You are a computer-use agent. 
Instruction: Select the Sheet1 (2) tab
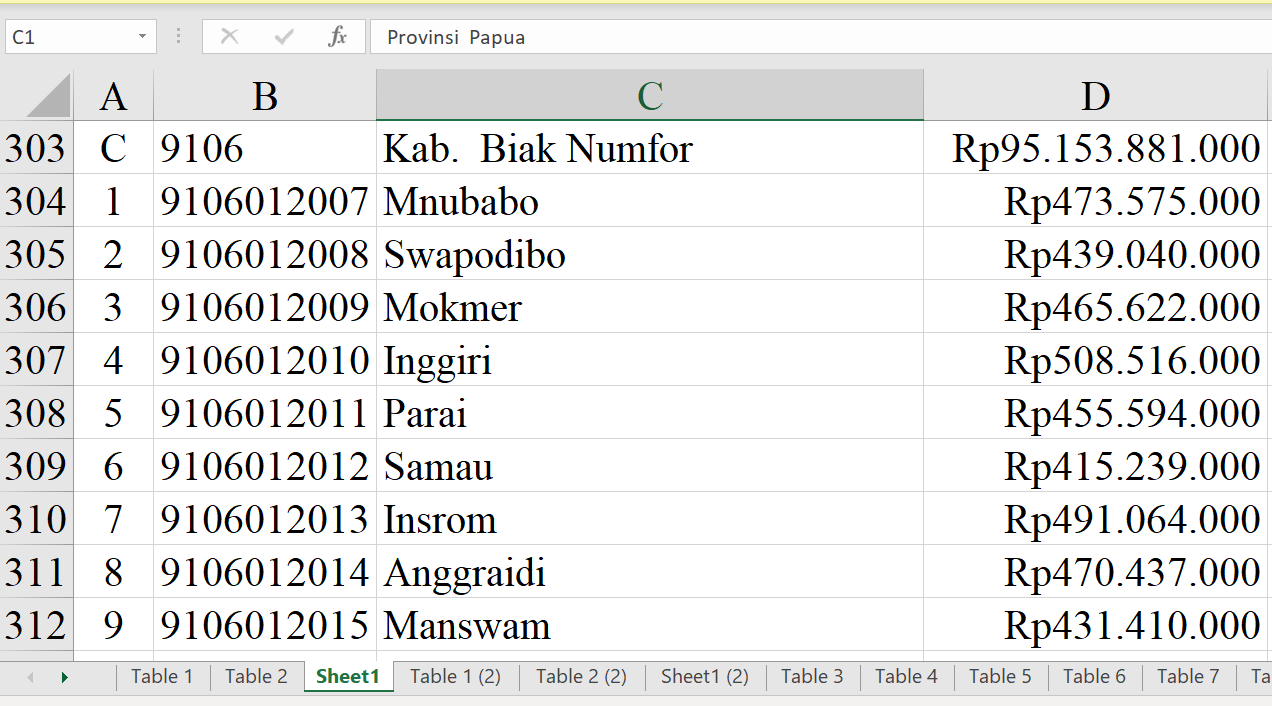point(704,677)
